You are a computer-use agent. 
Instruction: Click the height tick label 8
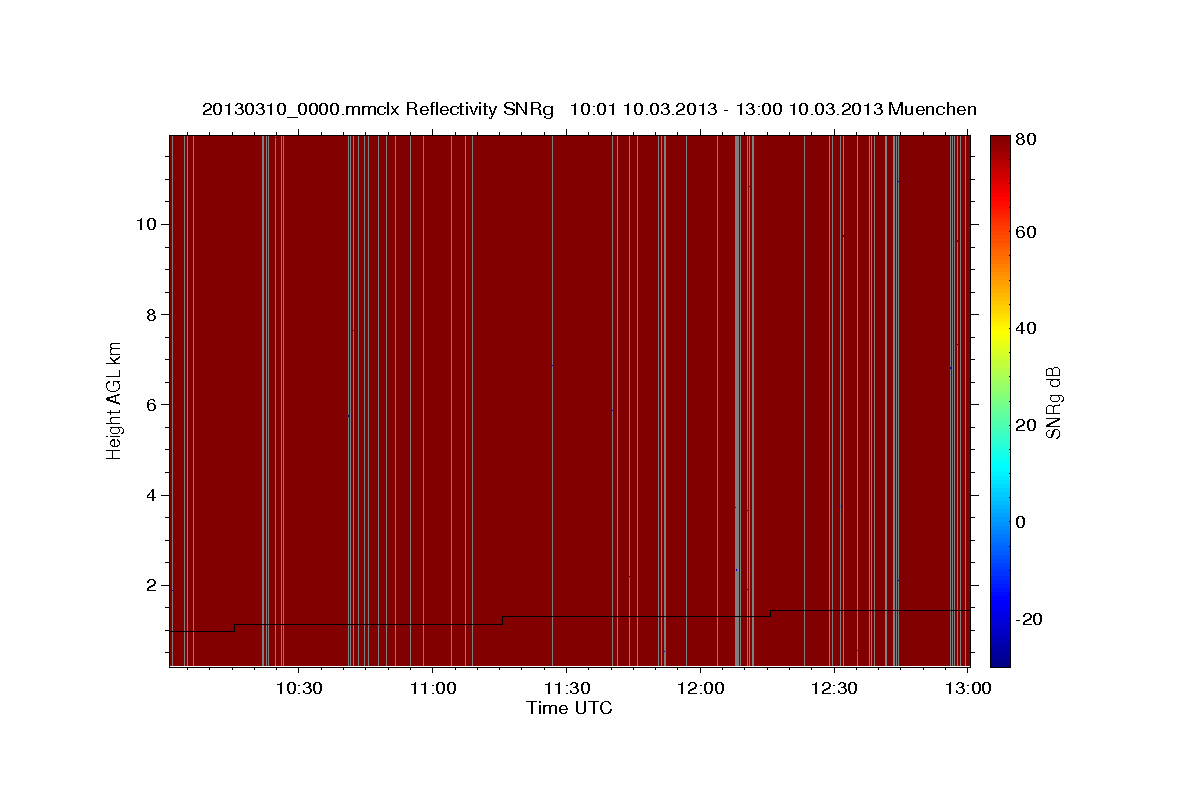coord(152,314)
